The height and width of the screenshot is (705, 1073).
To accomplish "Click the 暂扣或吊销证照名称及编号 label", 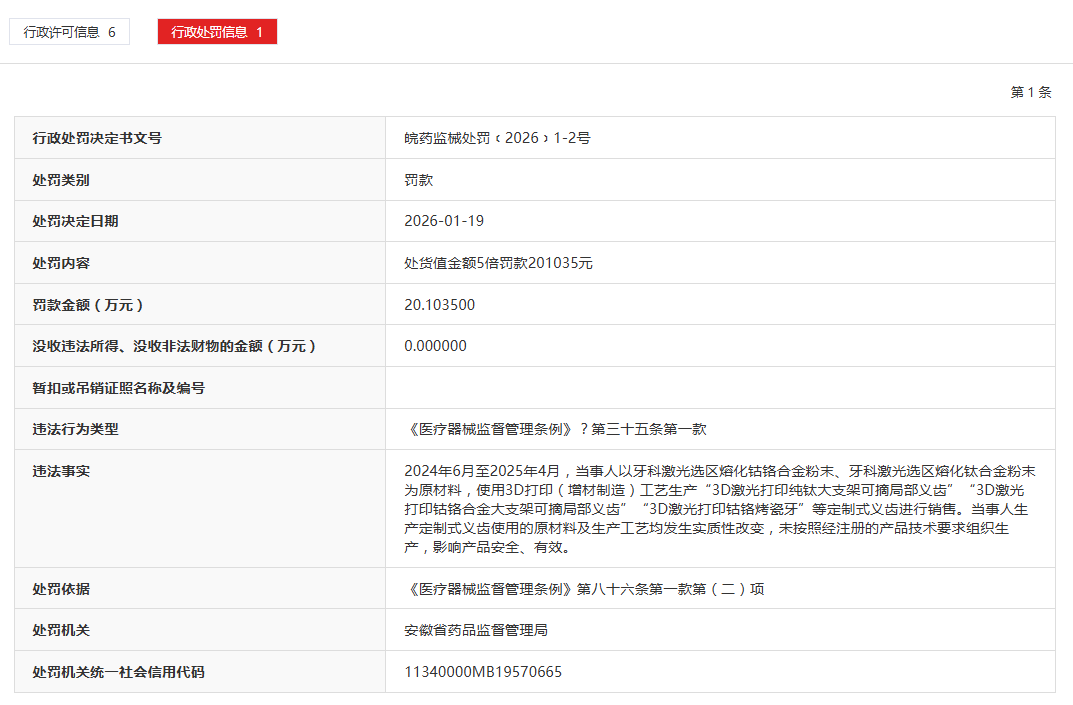I will [118, 388].
